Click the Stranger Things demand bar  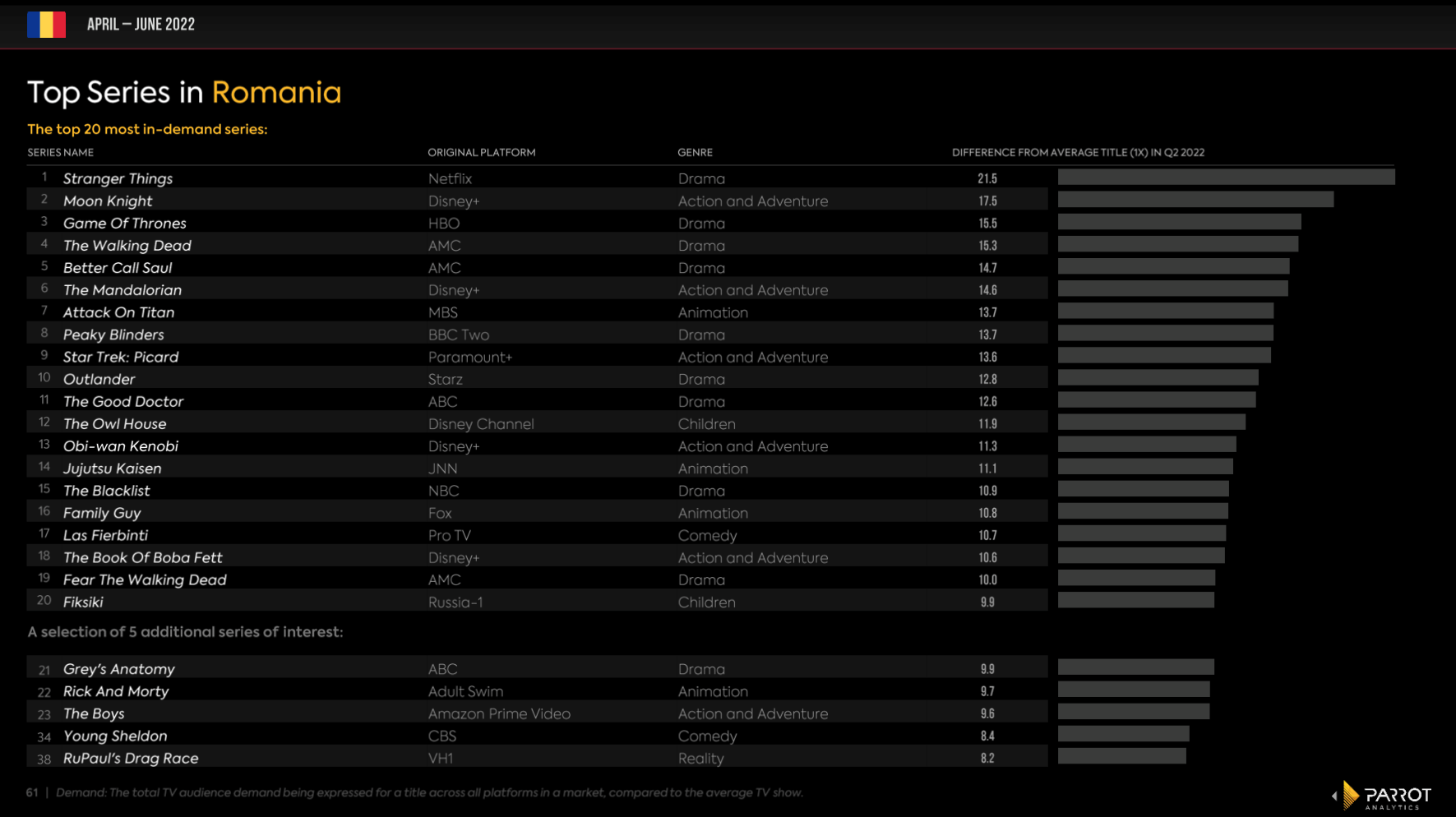coord(1227,177)
